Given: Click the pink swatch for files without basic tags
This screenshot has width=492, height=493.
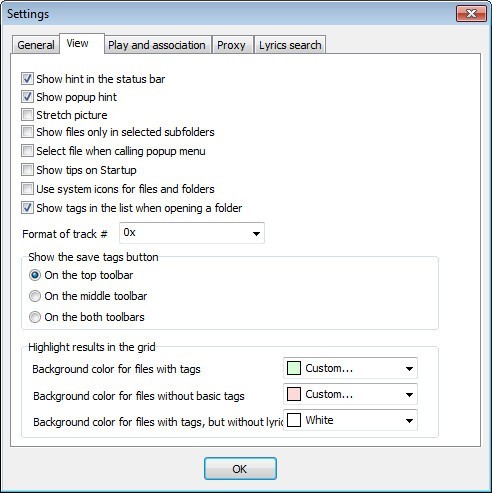Looking at the screenshot, I should click(x=294, y=394).
